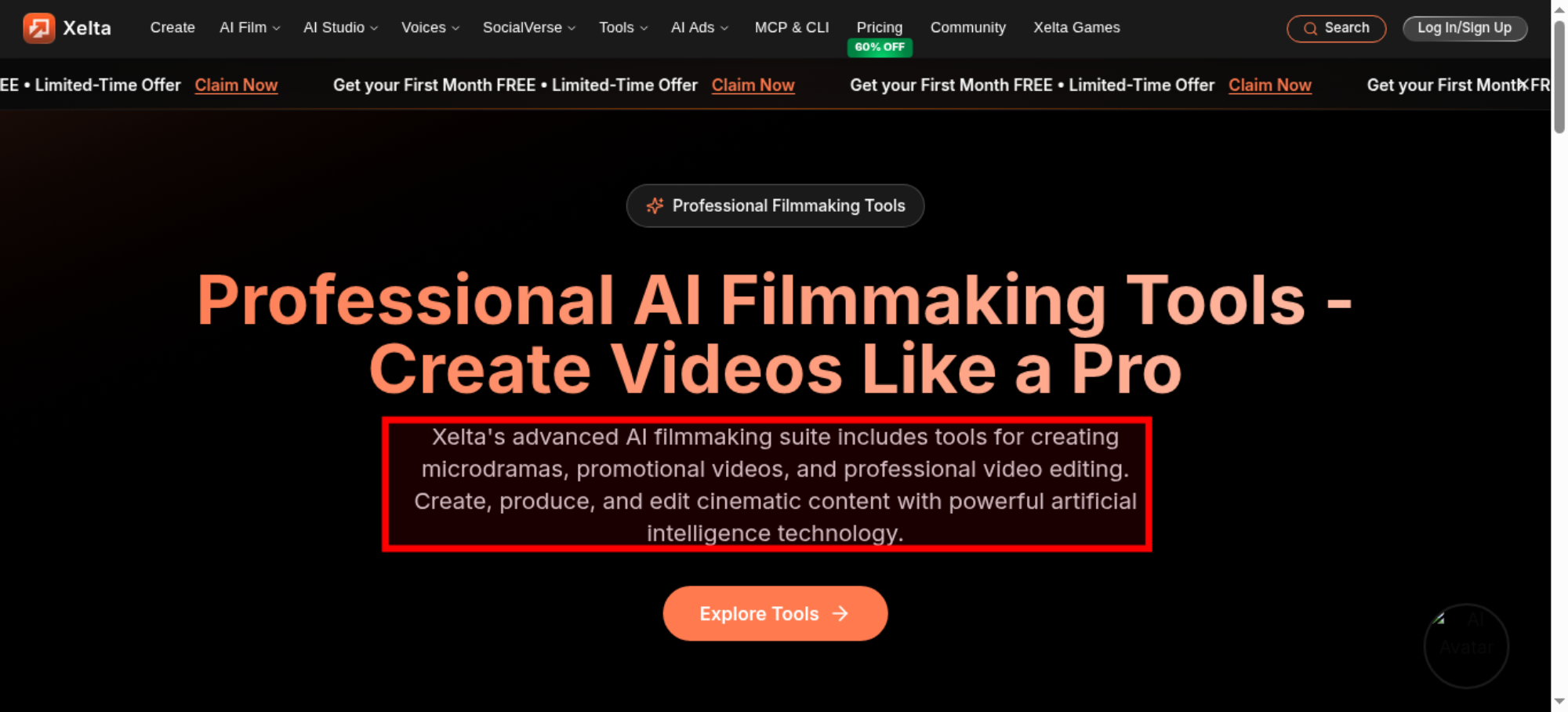Screen dimensions: 1568x712
Task: Click the heading "Professional AI Filmmaking Tools"
Action: click(775, 334)
